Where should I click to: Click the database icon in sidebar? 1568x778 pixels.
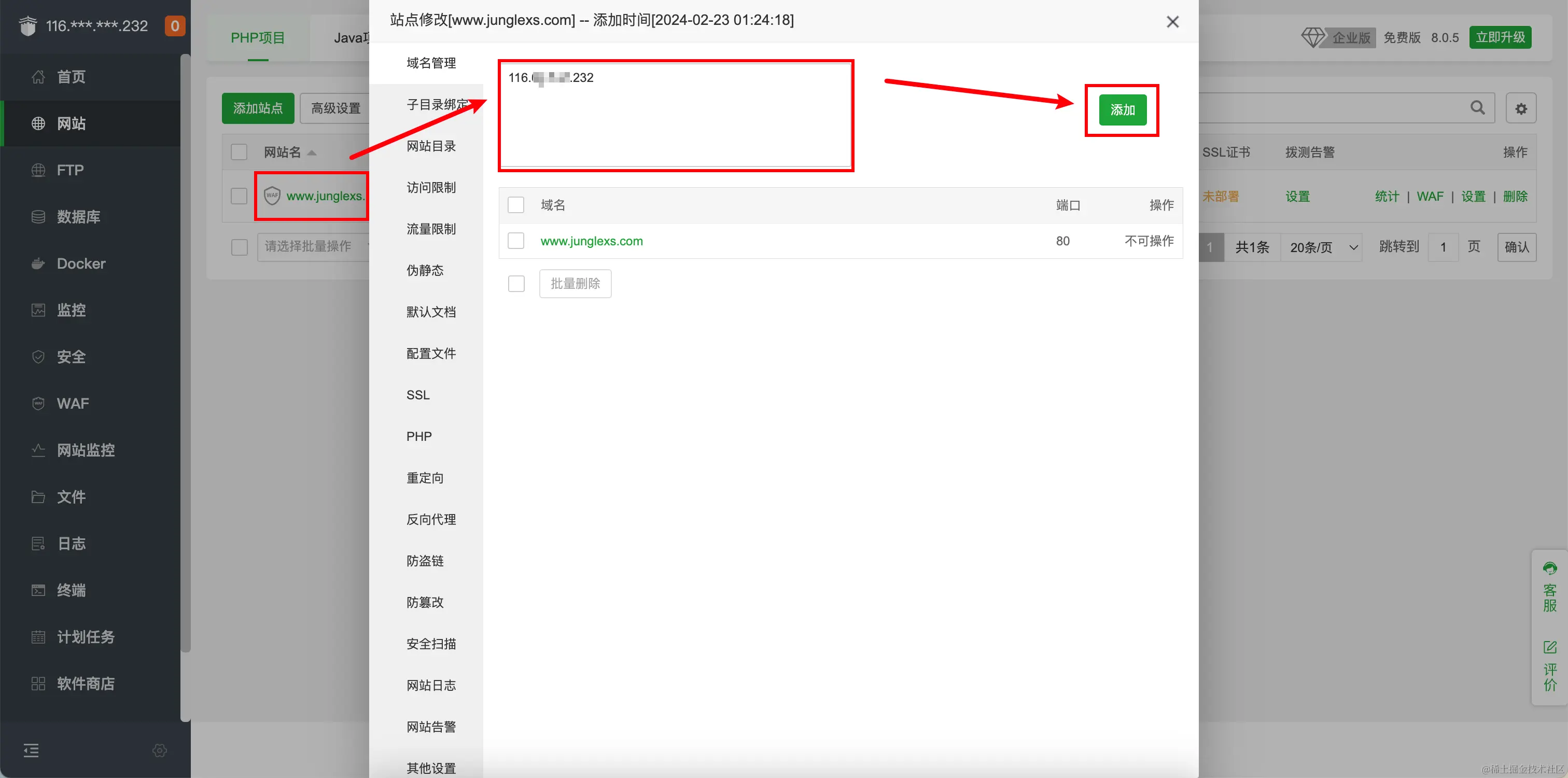tap(38, 217)
